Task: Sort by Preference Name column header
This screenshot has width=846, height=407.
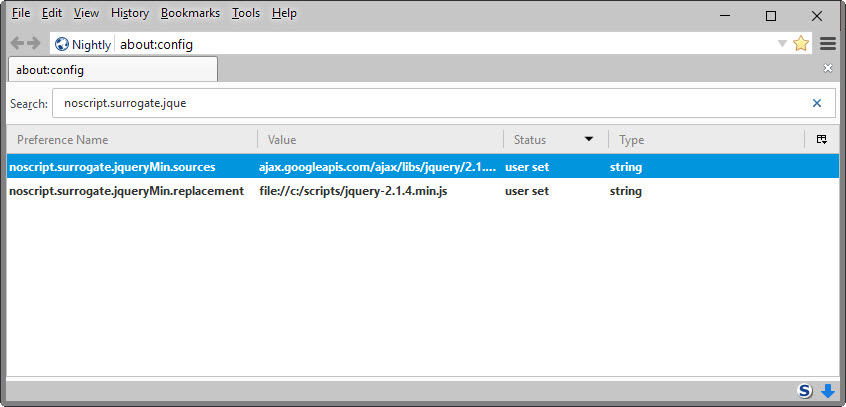Action: [x=132, y=140]
